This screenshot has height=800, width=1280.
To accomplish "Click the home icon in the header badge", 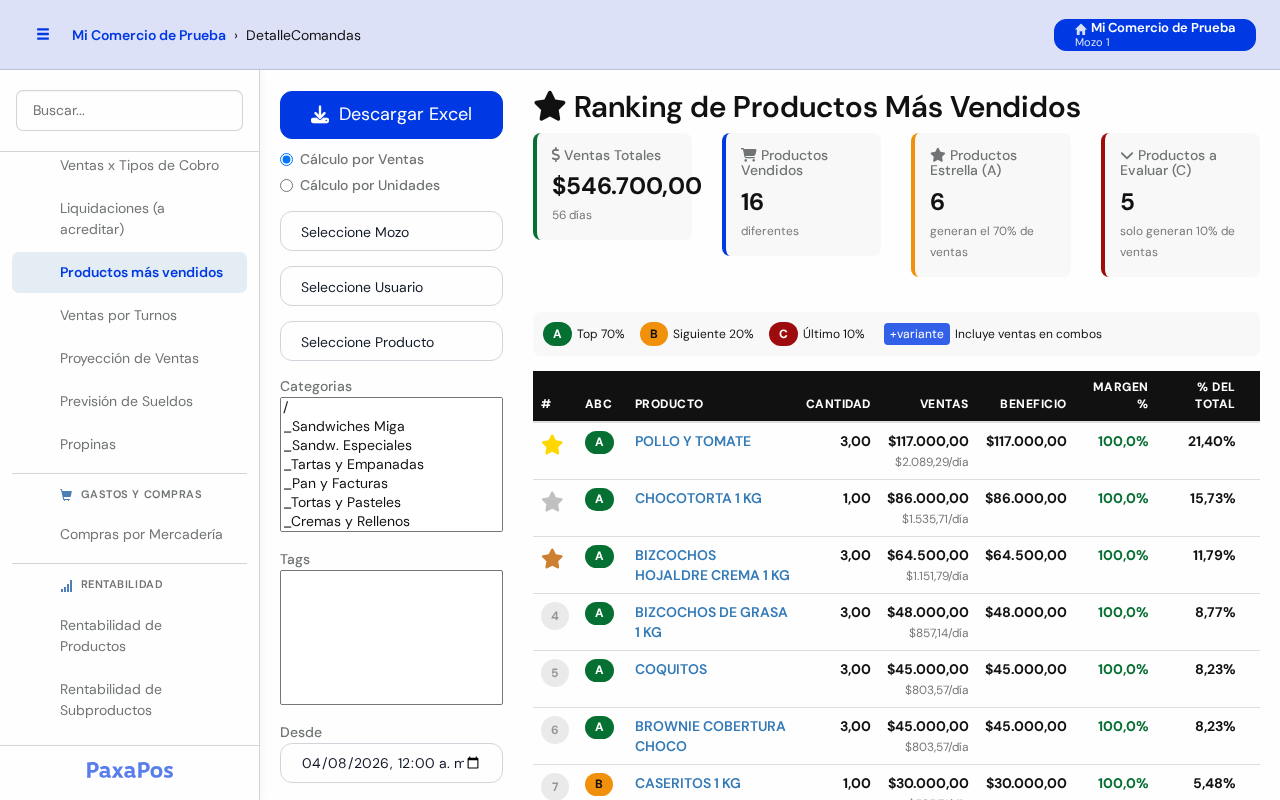I will (x=1081, y=29).
